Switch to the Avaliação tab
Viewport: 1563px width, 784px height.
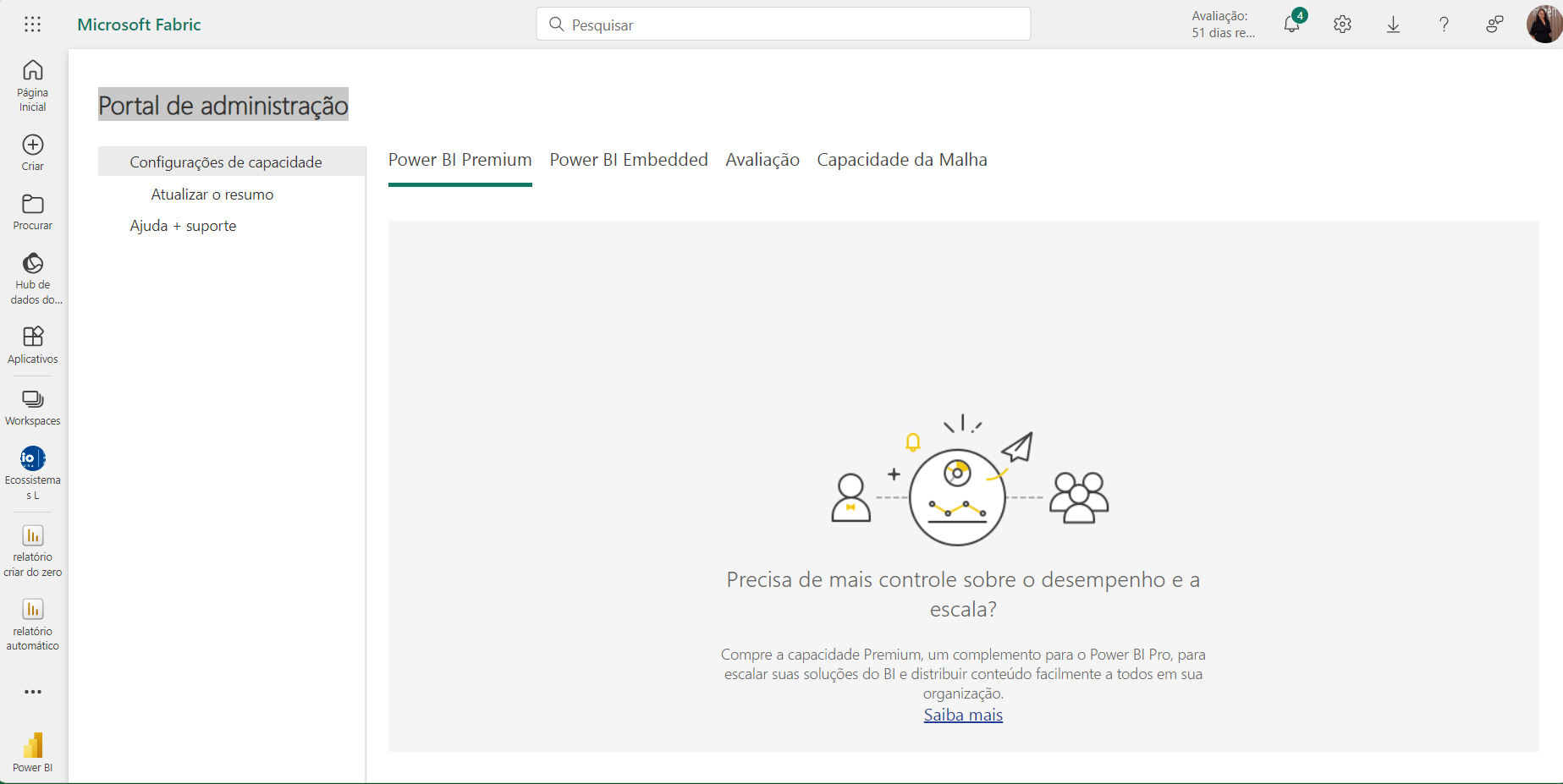762,160
